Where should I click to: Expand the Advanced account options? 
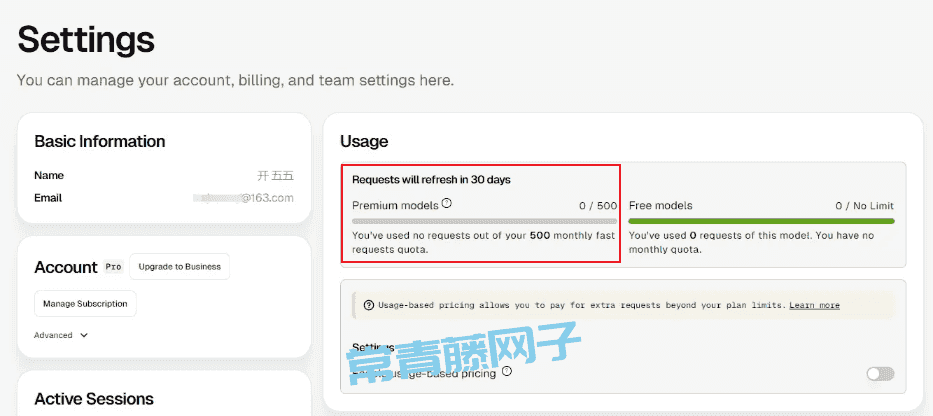(x=61, y=335)
